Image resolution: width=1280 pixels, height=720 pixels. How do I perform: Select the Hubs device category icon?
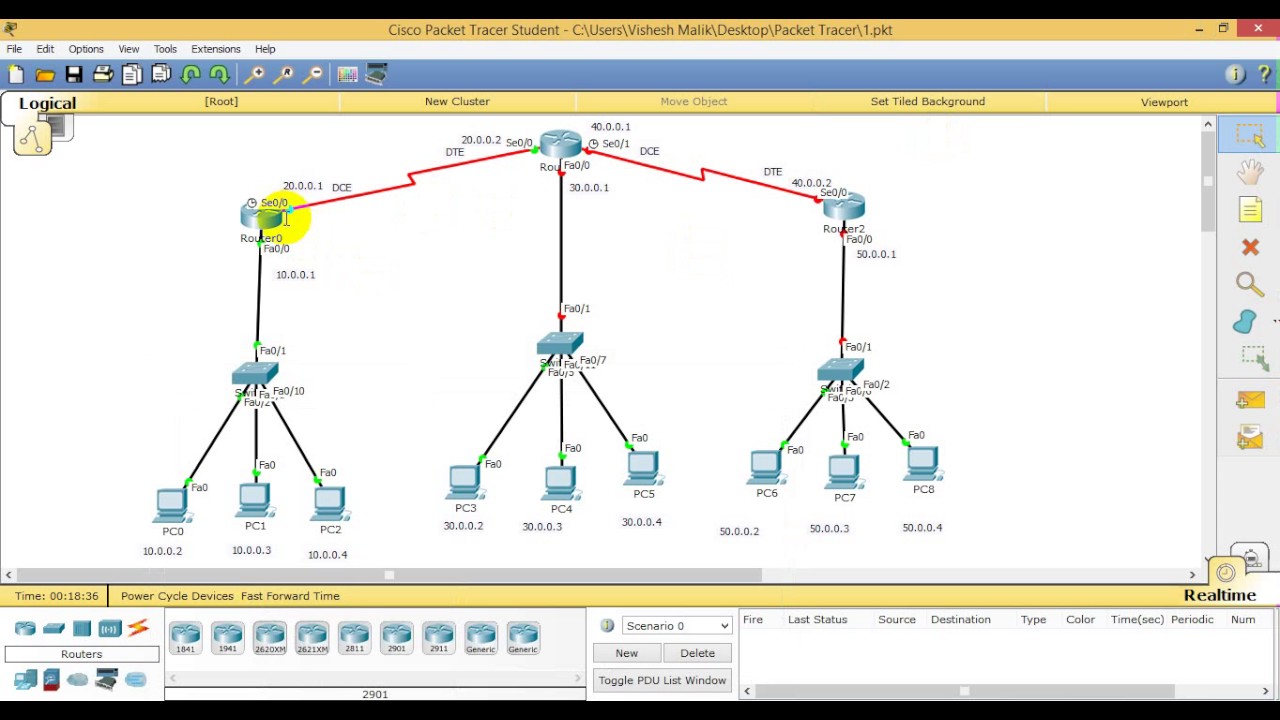tap(82, 628)
